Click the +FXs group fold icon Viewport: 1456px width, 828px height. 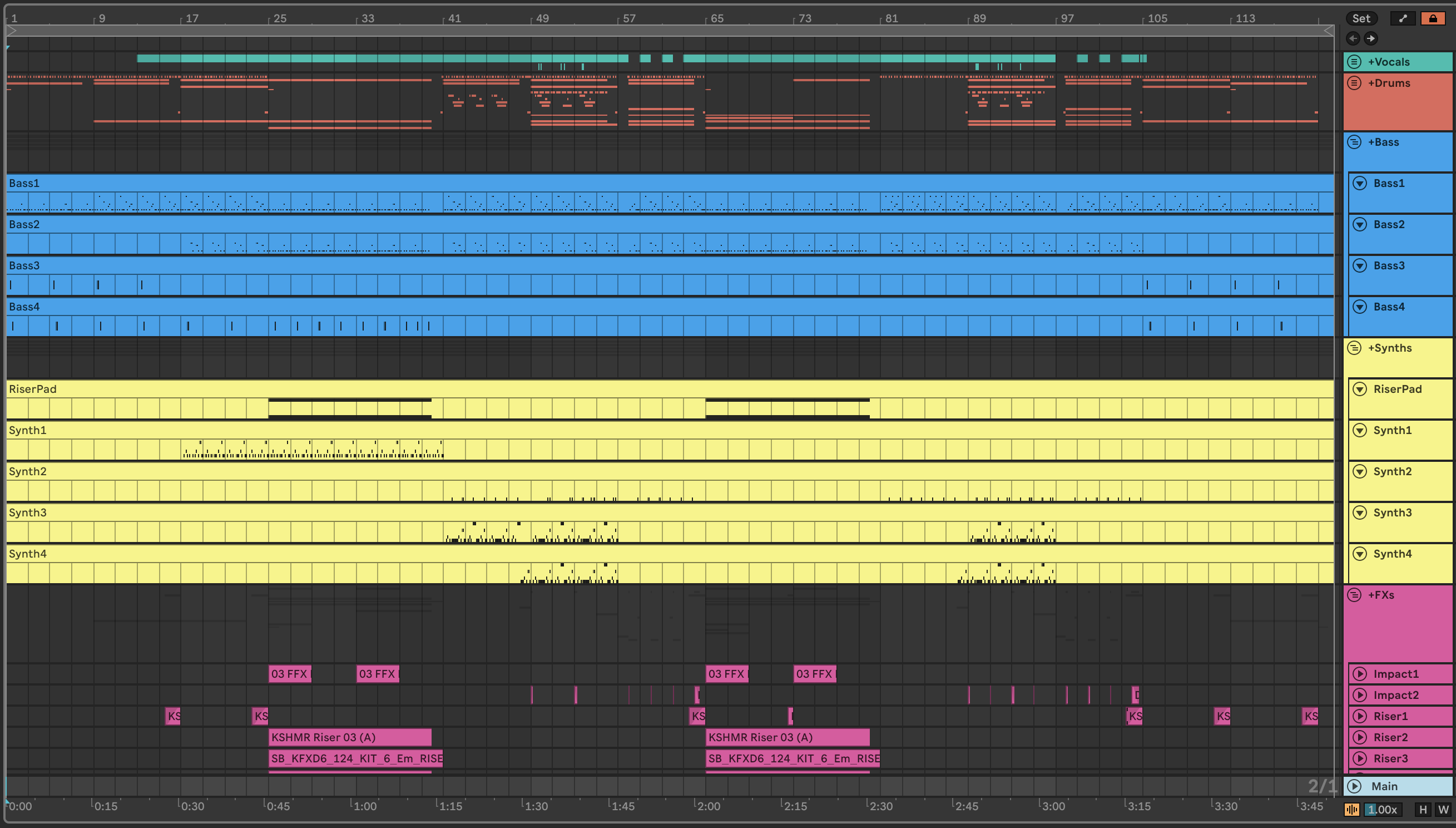1354,595
